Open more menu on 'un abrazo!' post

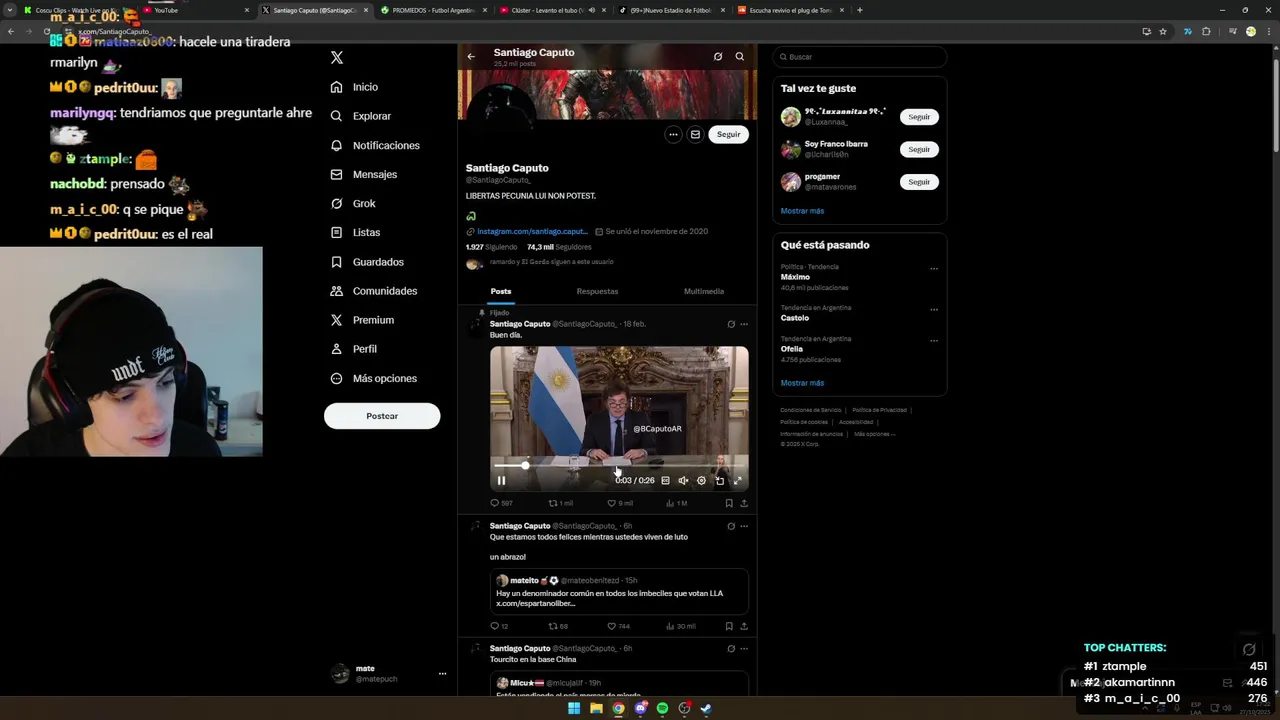[x=744, y=526]
